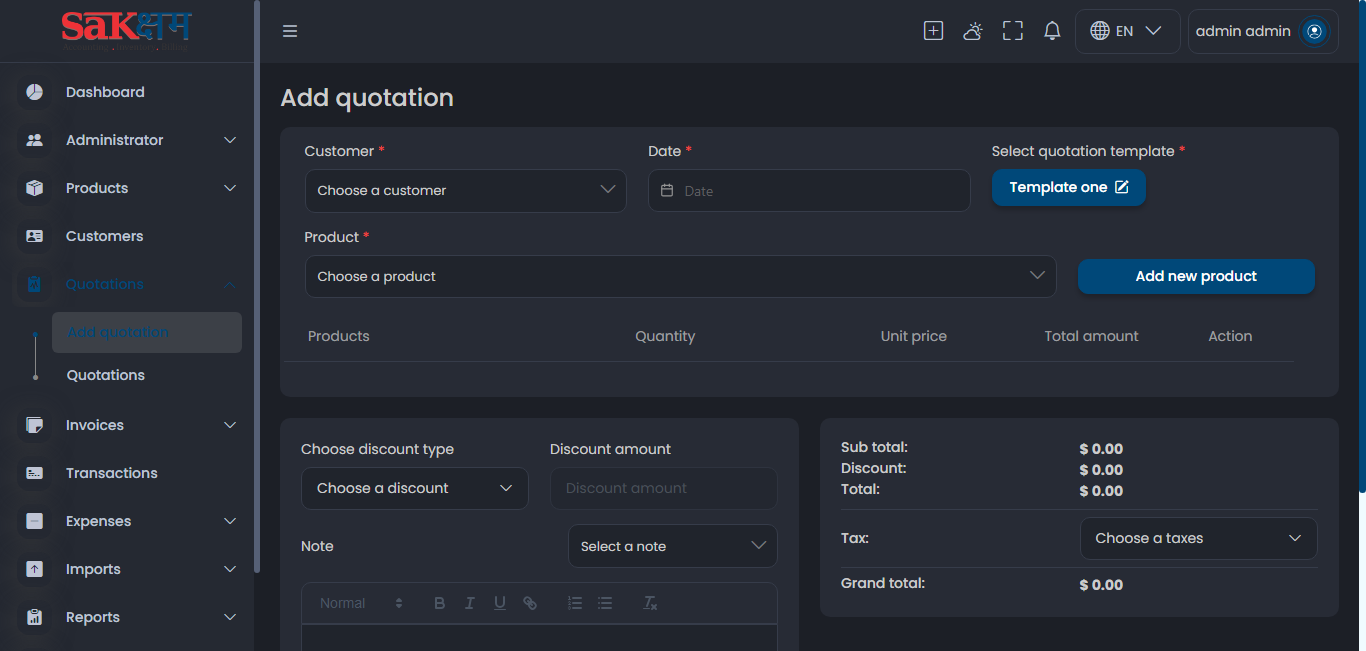Viewport: 1366px width, 651px height.
Task: Click the quick add plus icon
Action: [933, 31]
